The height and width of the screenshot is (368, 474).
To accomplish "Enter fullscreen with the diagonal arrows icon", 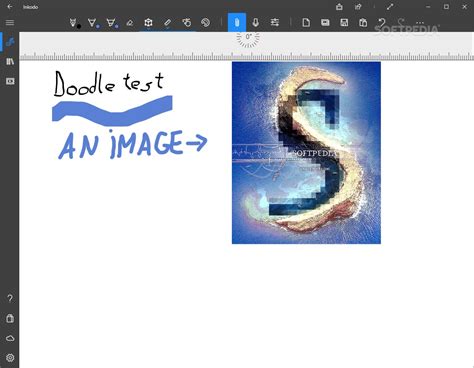I will pyautogui.click(x=390, y=7).
